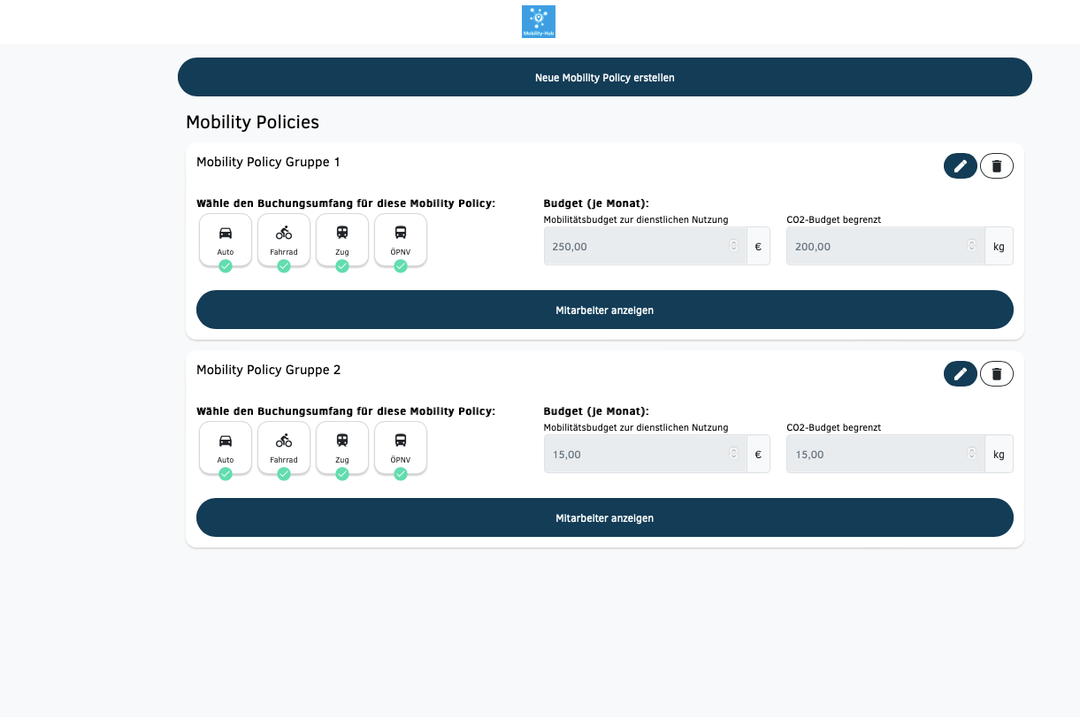
Task: Click the kg unit label in Gruppe 1
Action: pos(999,246)
